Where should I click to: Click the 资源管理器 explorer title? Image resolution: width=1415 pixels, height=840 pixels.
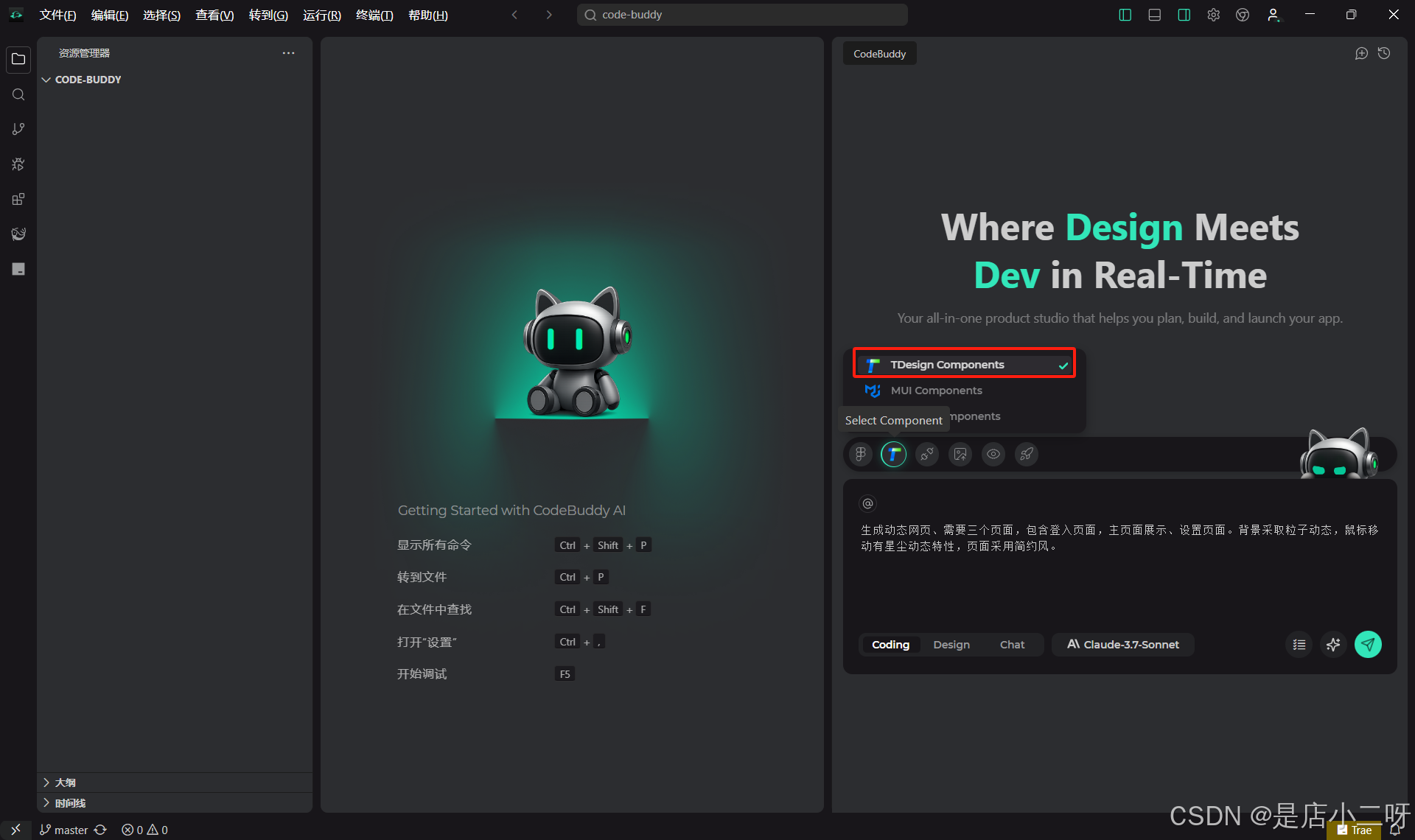(84, 53)
